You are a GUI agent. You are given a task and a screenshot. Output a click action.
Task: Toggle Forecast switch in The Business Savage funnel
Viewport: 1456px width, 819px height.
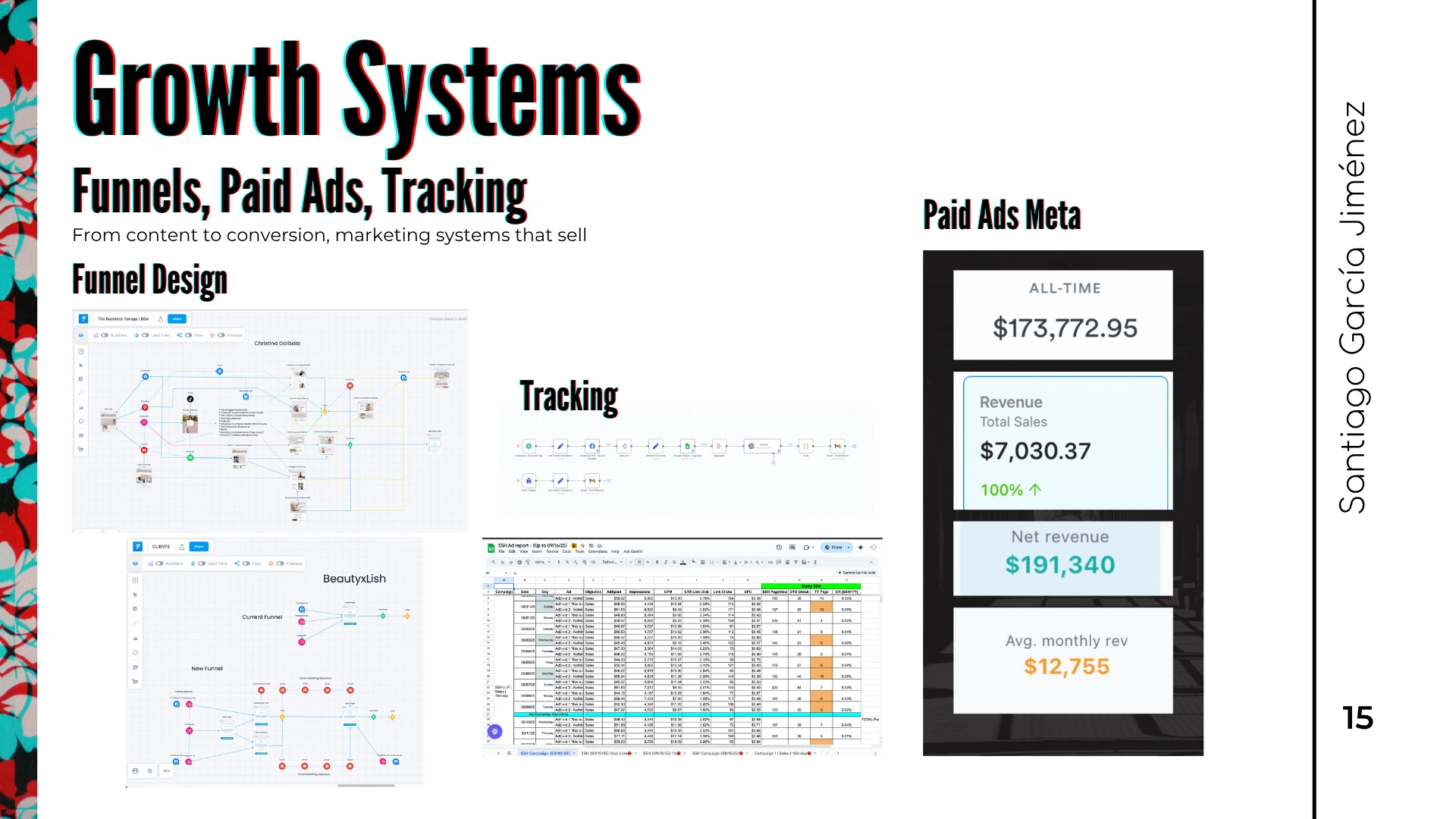[x=221, y=335]
